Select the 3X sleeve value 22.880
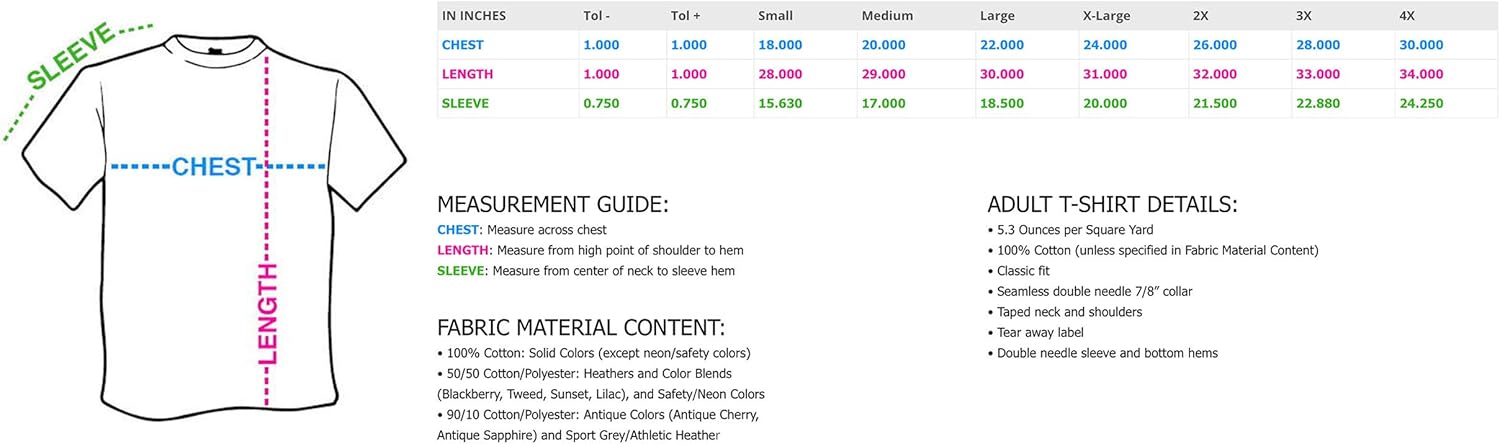Image resolution: width=1500 pixels, height=444 pixels. click(x=1318, y=103)
